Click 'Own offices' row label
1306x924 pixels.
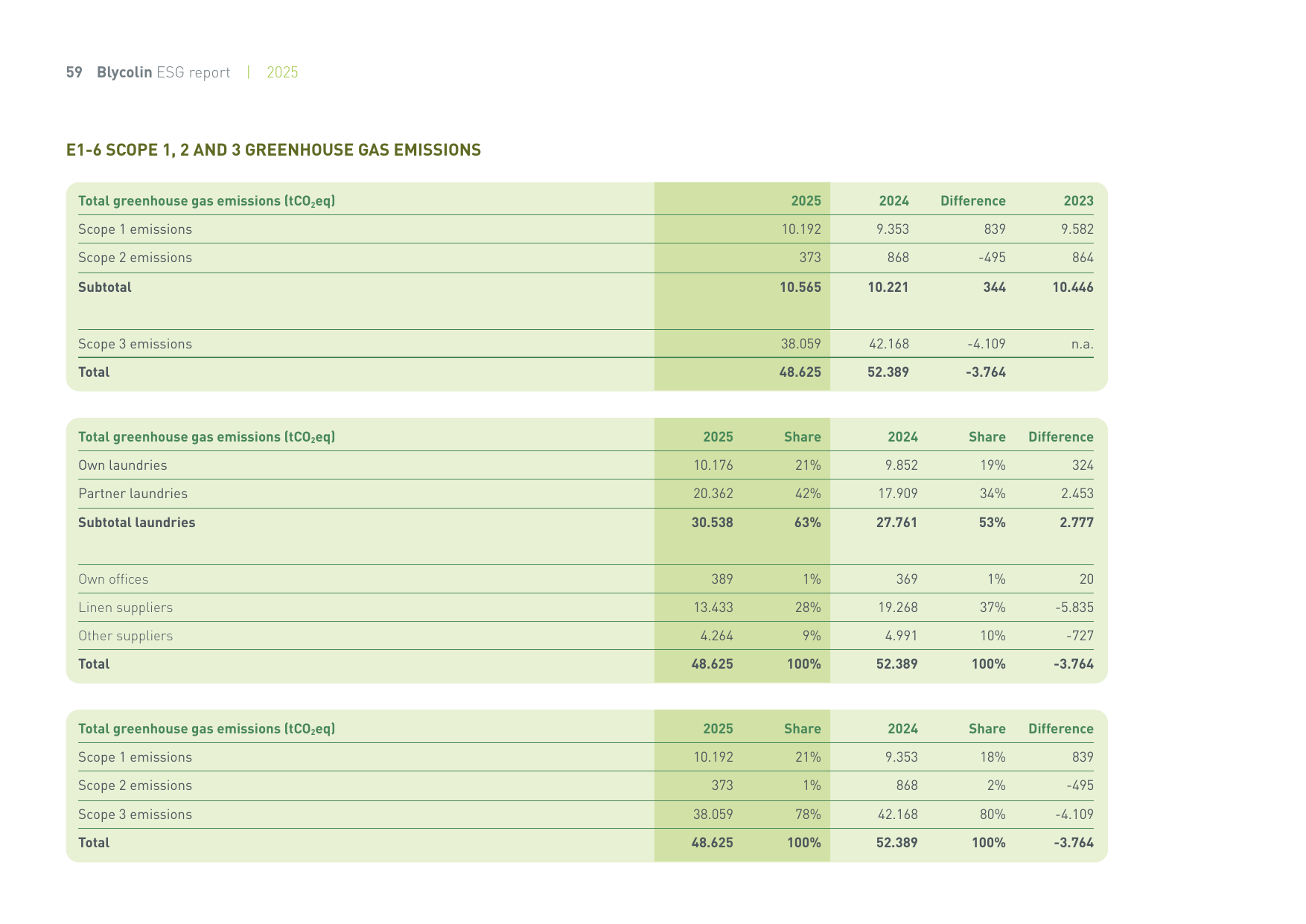pos(113,579)
